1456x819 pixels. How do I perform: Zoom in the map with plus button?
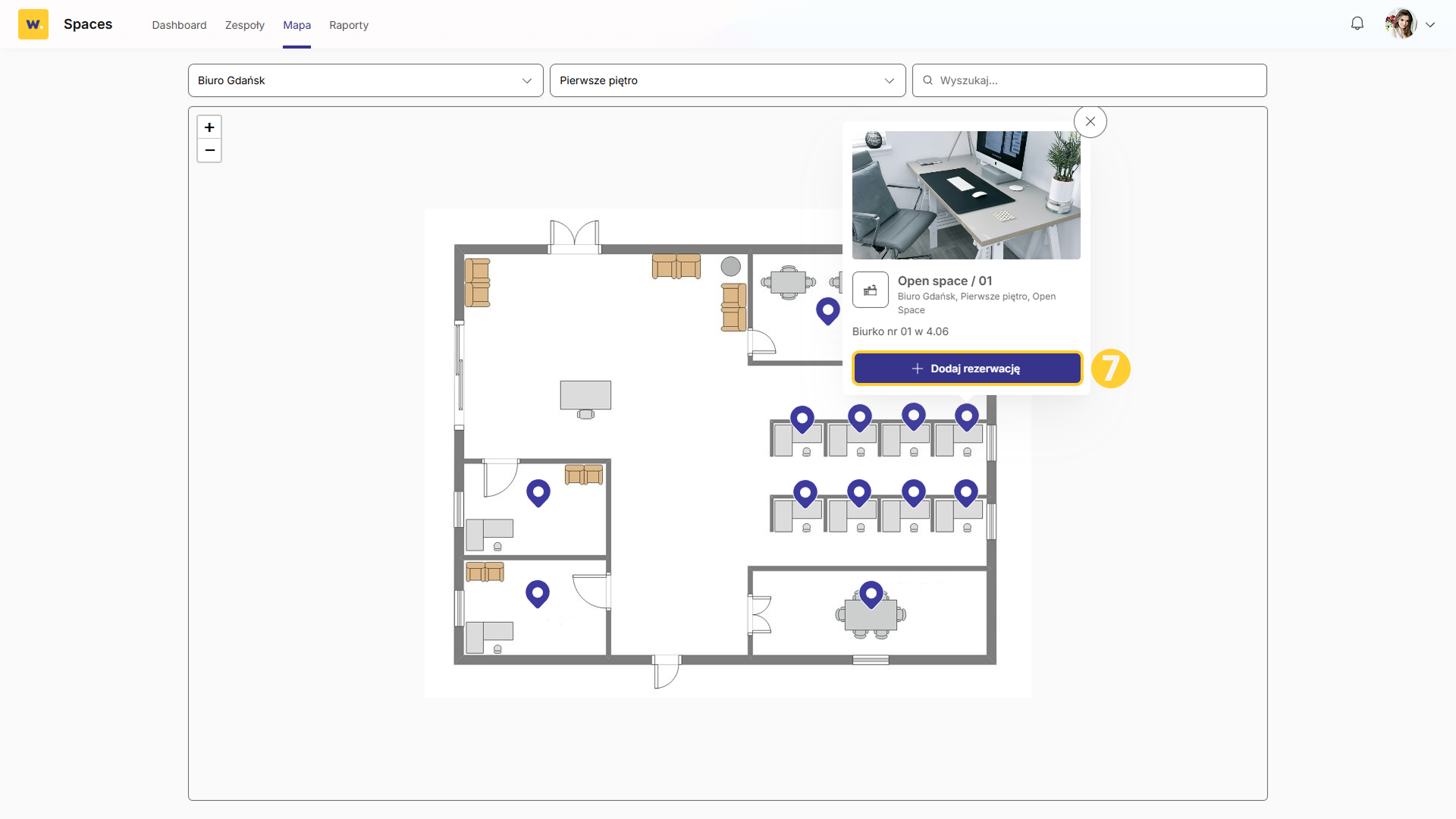click(209, 127)
